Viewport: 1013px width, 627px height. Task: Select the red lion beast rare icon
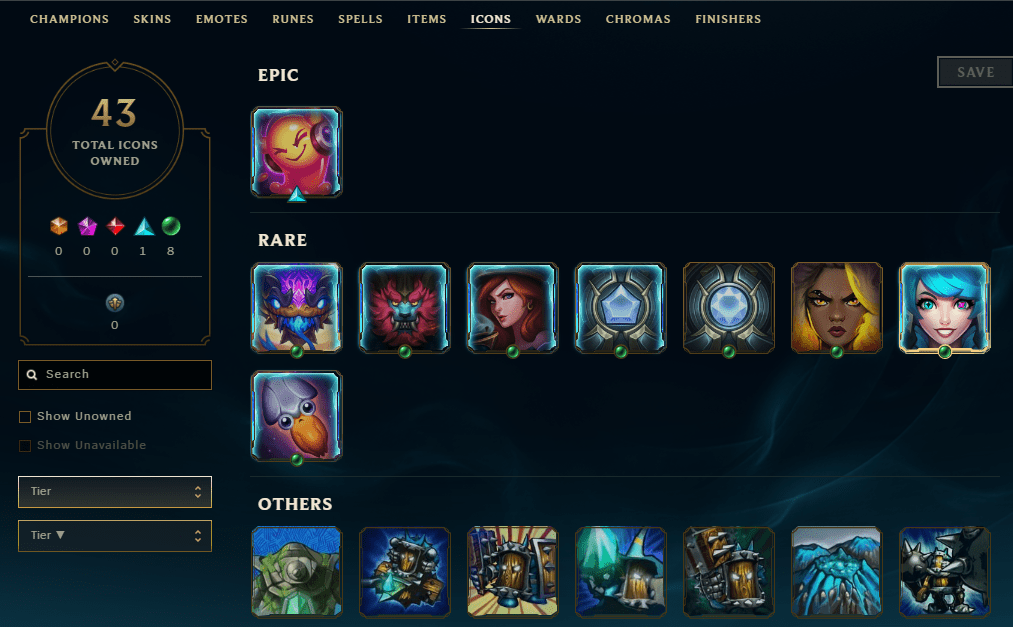coord(404,308)
